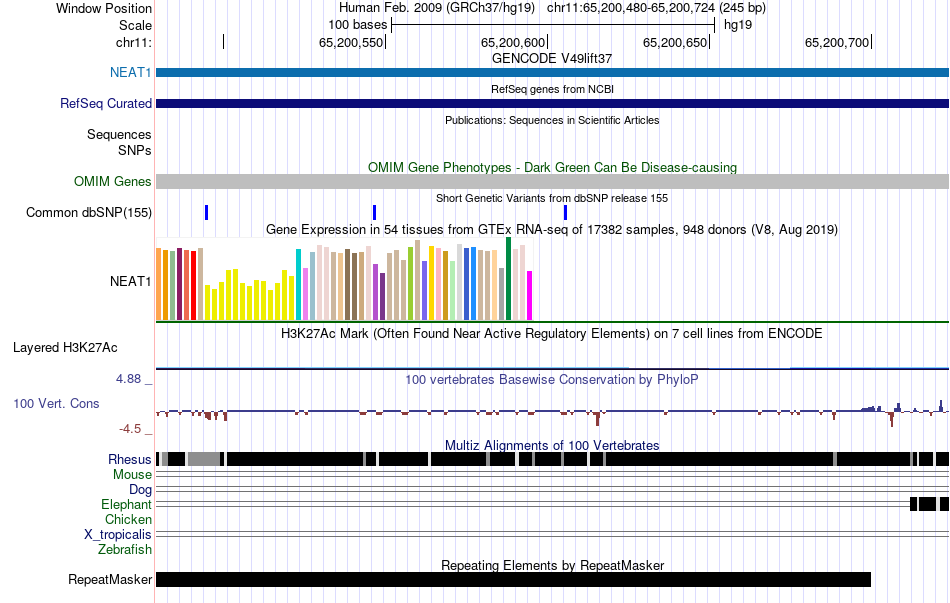Click the Rhesus species label
This screenshot has width=950, height=603.
130,459
